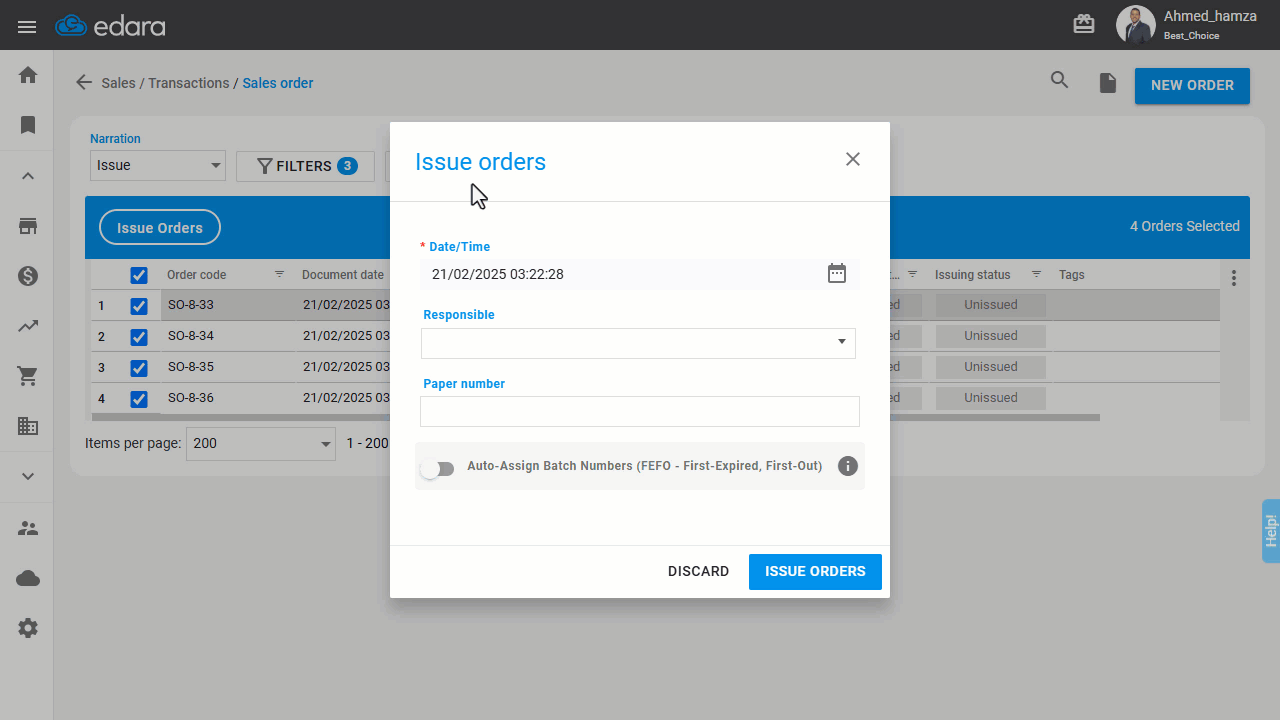Open Issuing status column filter menu
The height and width of the screenshot is (720, 1280).
point(1037,274)
